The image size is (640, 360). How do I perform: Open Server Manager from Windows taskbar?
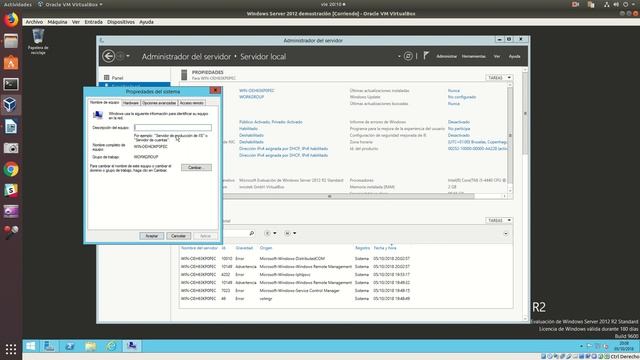[x=49, y=346]
